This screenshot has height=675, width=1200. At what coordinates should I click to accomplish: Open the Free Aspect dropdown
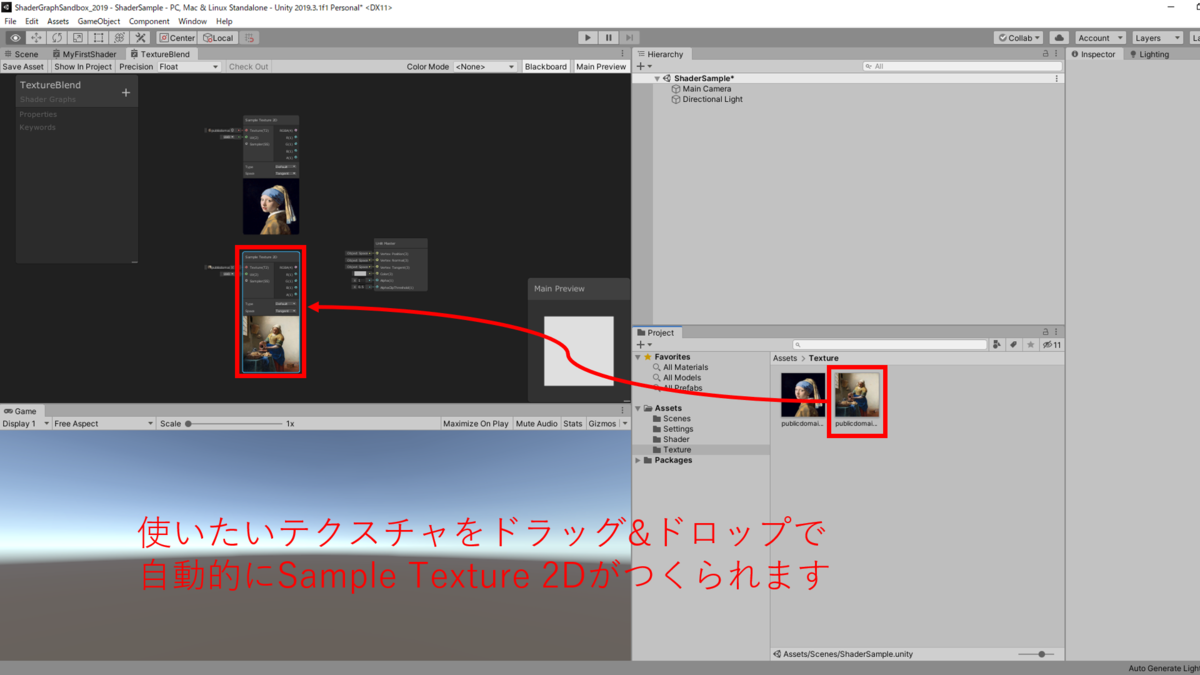pyautogui.click(x=104, y=423)
